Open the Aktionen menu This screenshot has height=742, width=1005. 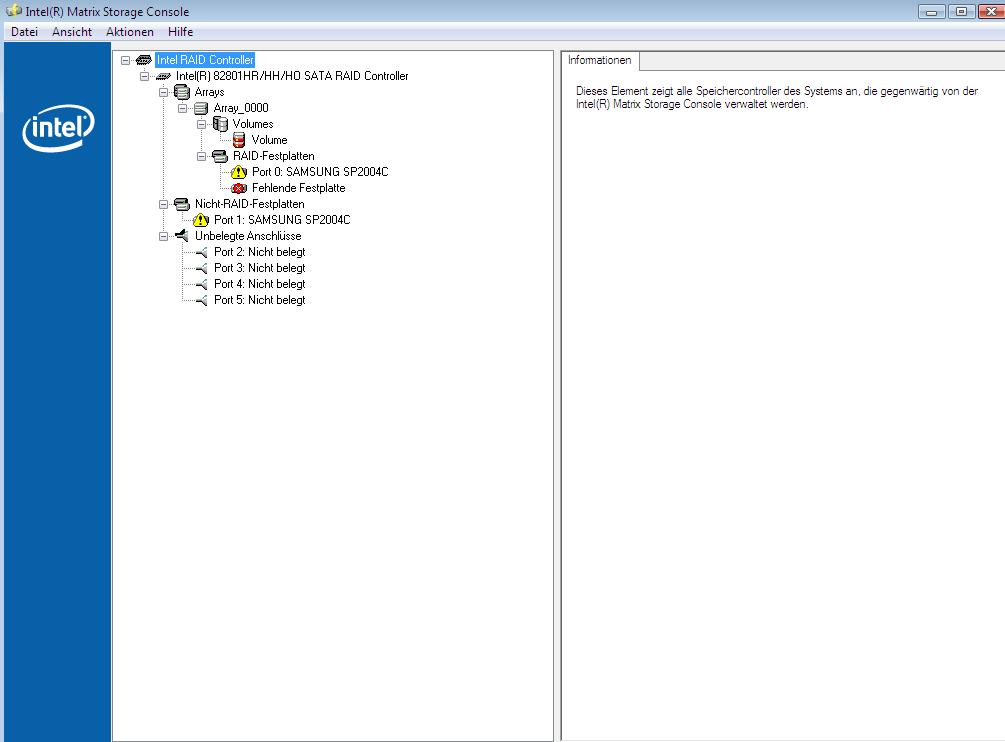coord(129,32)
